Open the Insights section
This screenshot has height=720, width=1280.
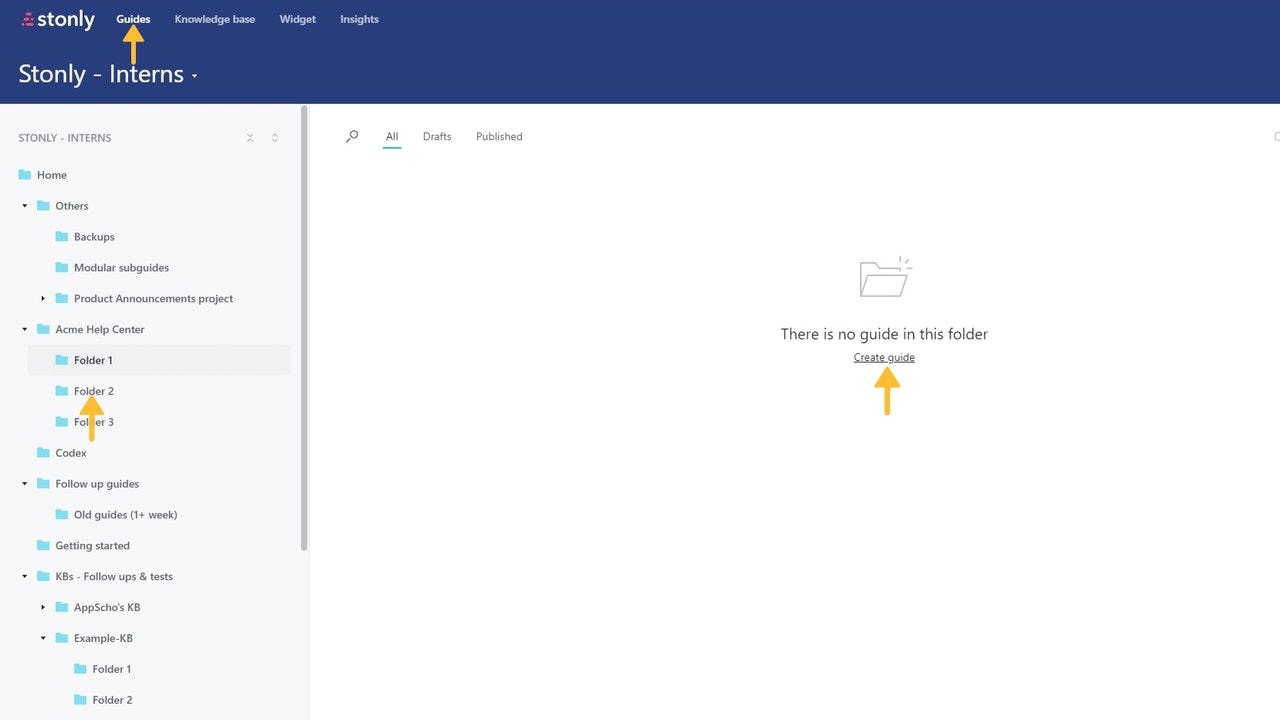pyautogui.click(x=359, y=19)
